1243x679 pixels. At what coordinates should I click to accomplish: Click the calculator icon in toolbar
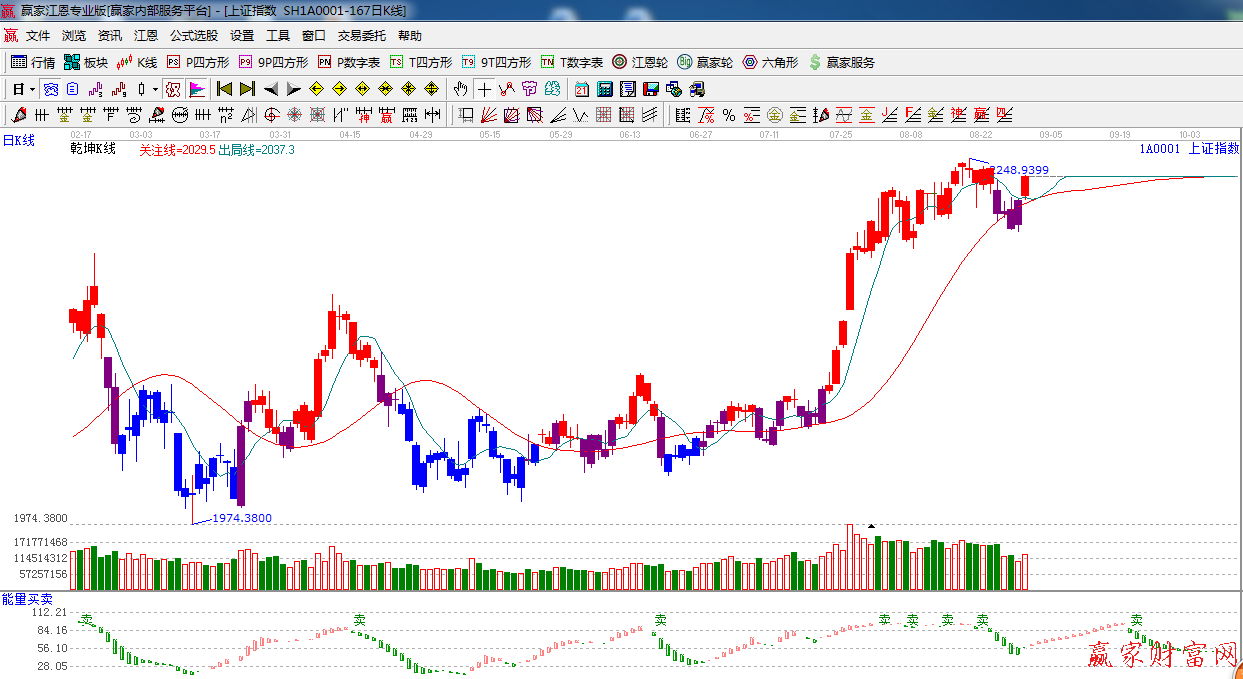[604, 89]
